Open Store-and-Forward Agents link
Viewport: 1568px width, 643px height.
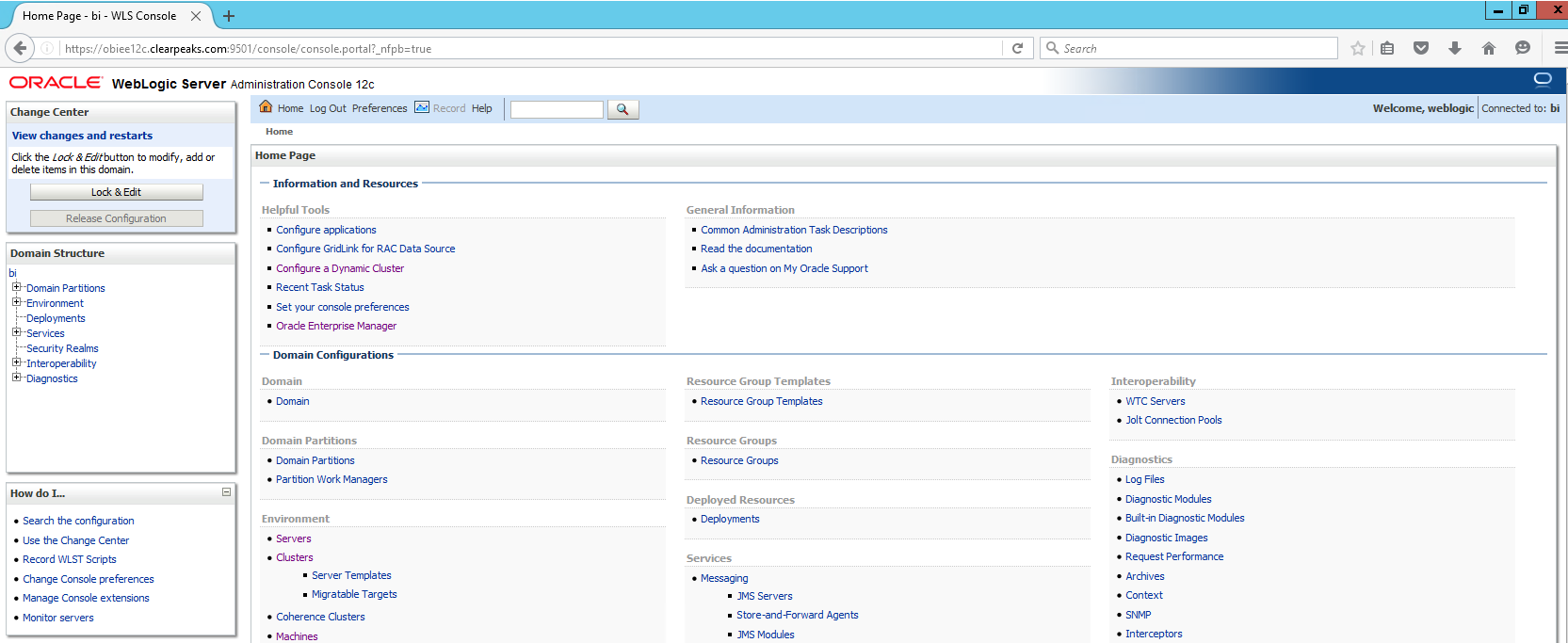798,615
